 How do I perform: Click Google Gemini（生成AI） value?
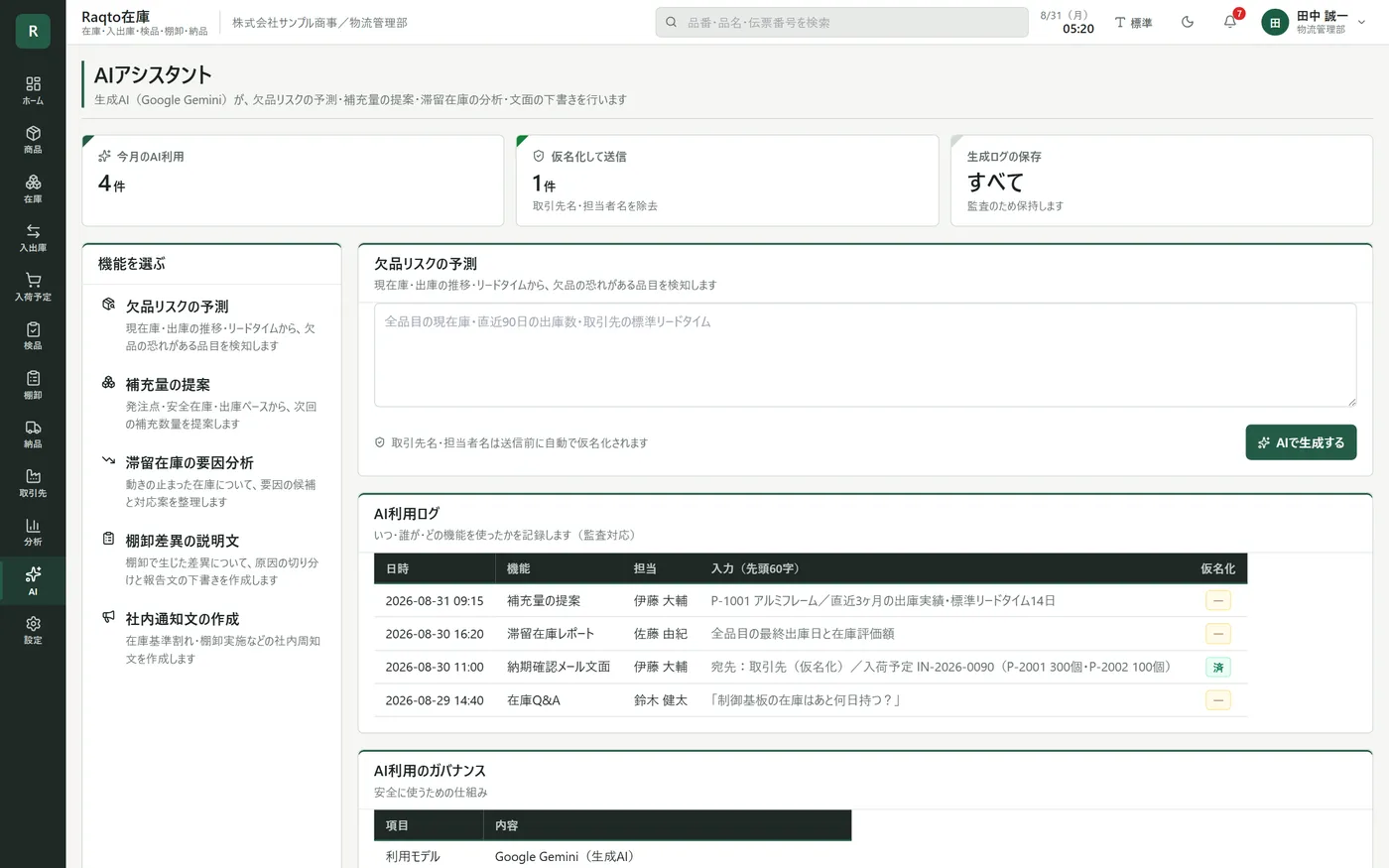point(565,857)
